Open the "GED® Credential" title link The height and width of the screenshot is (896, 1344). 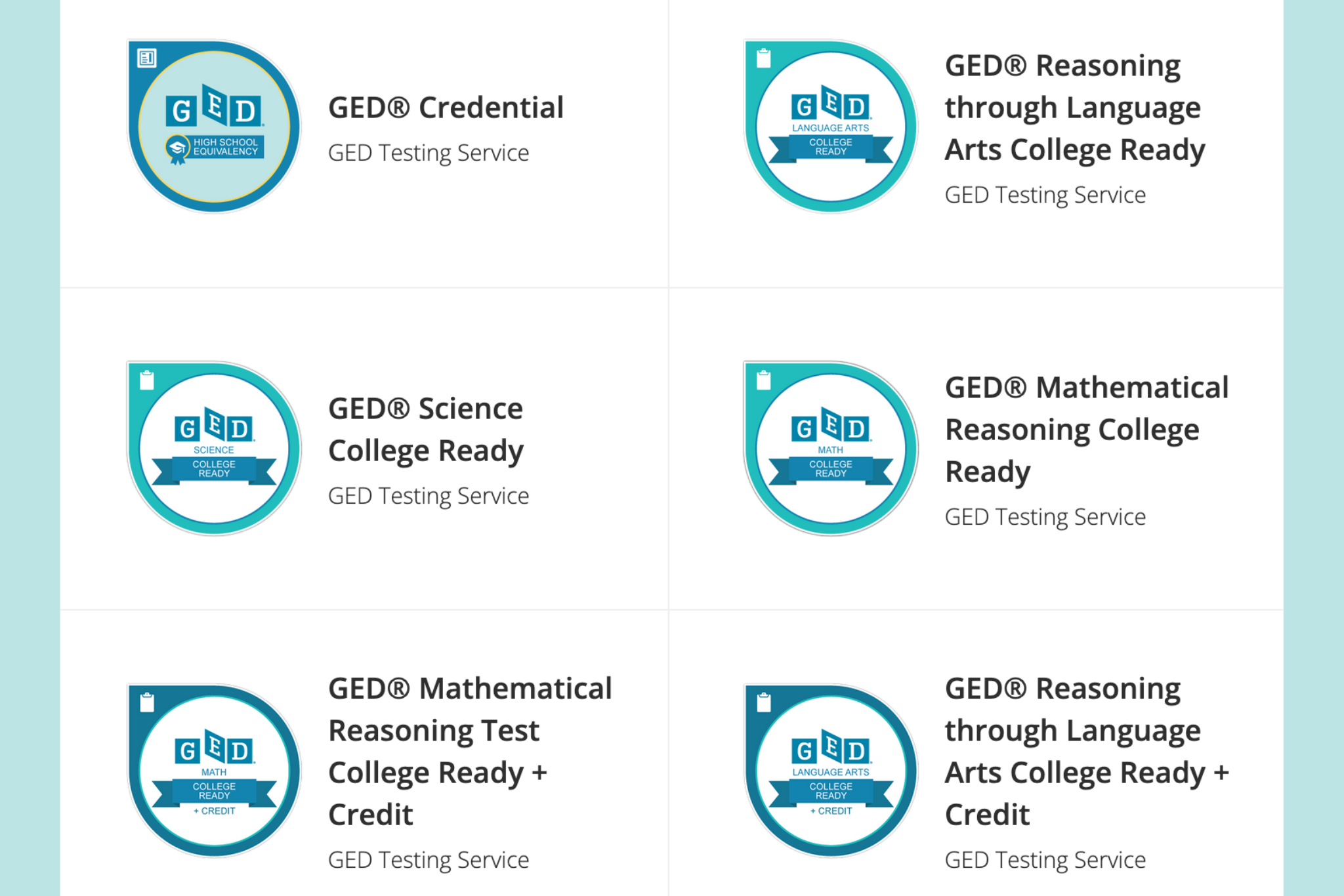[446, 108]
